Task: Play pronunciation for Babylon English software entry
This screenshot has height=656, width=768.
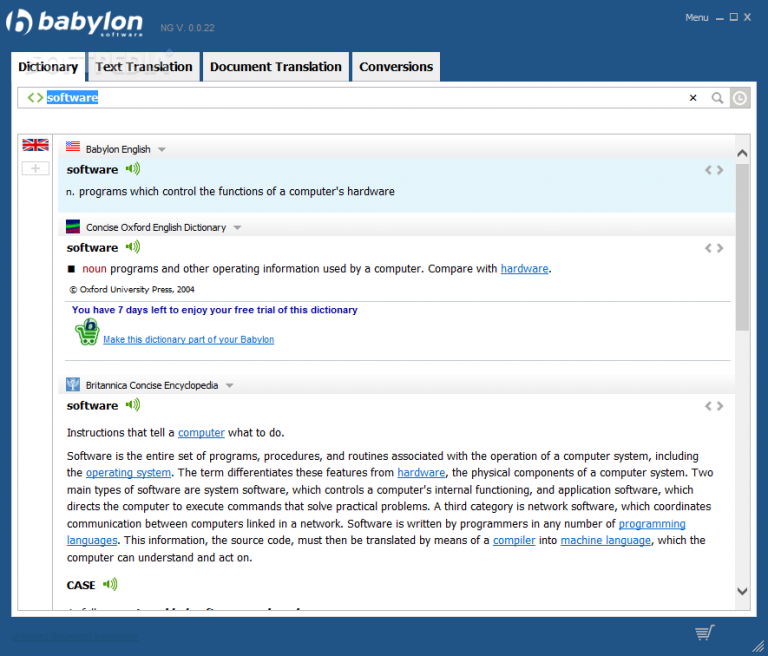Action: coord(132,169)
